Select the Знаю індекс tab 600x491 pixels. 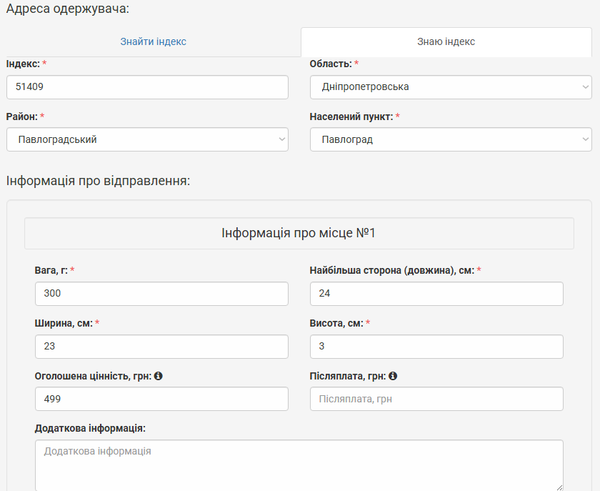coord(446,41)
